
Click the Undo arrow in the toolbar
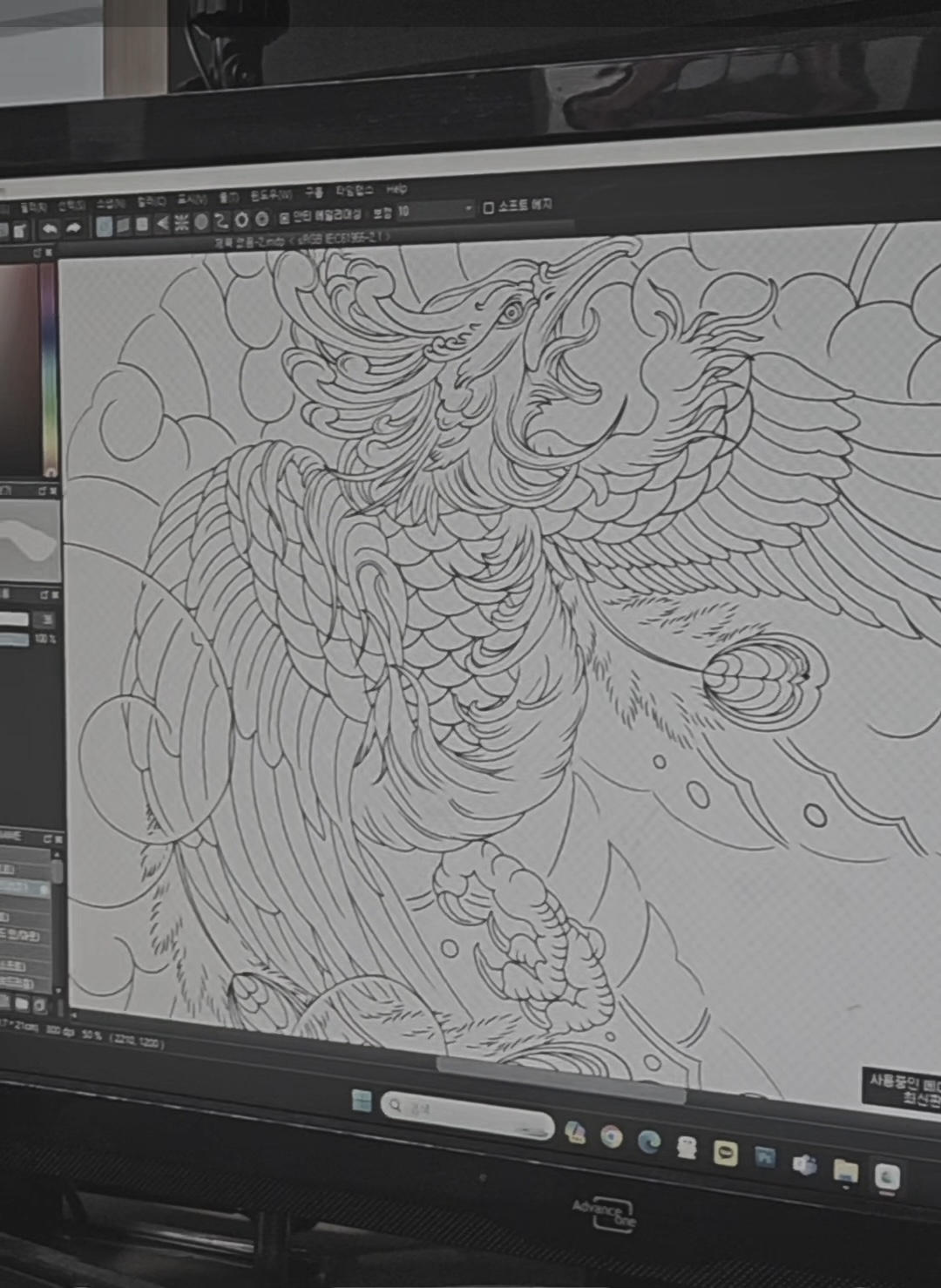(49, 229)
